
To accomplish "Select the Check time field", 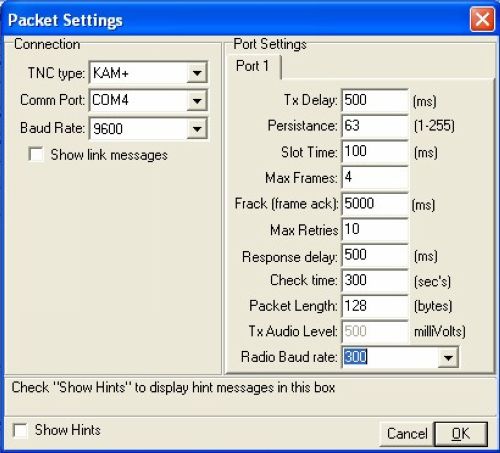I will click(x=375, y=280).
